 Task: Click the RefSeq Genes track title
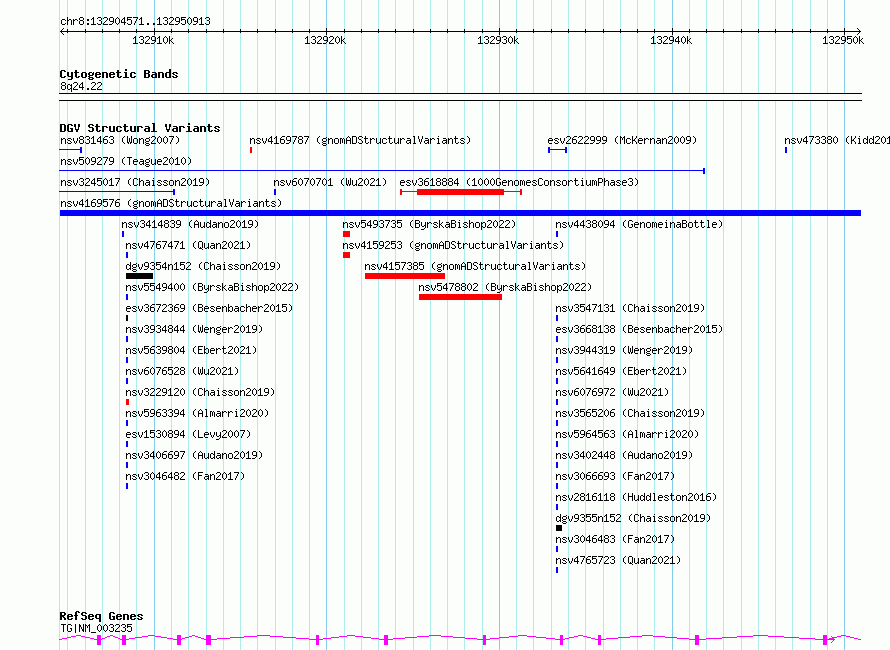(101, 617)
